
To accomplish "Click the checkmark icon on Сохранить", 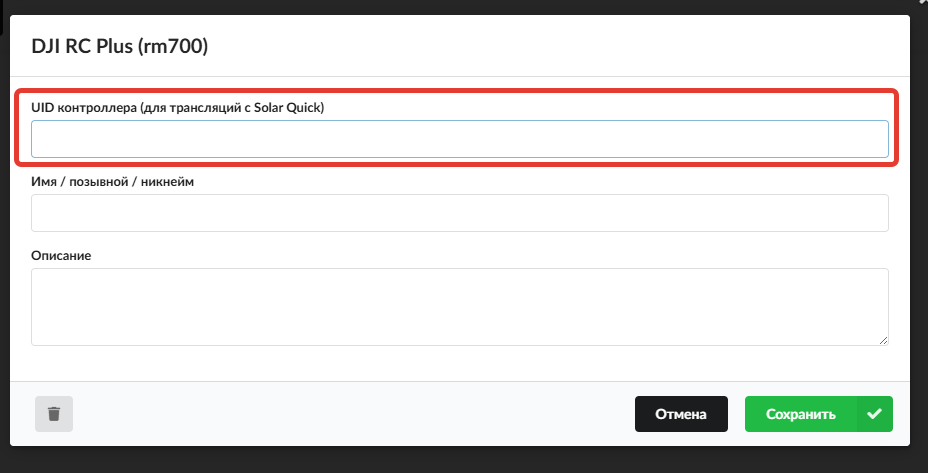I will [874, 414].
